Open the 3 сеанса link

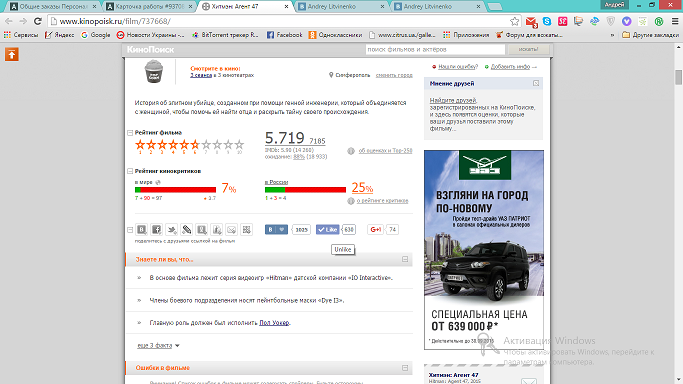click(201, 75)
